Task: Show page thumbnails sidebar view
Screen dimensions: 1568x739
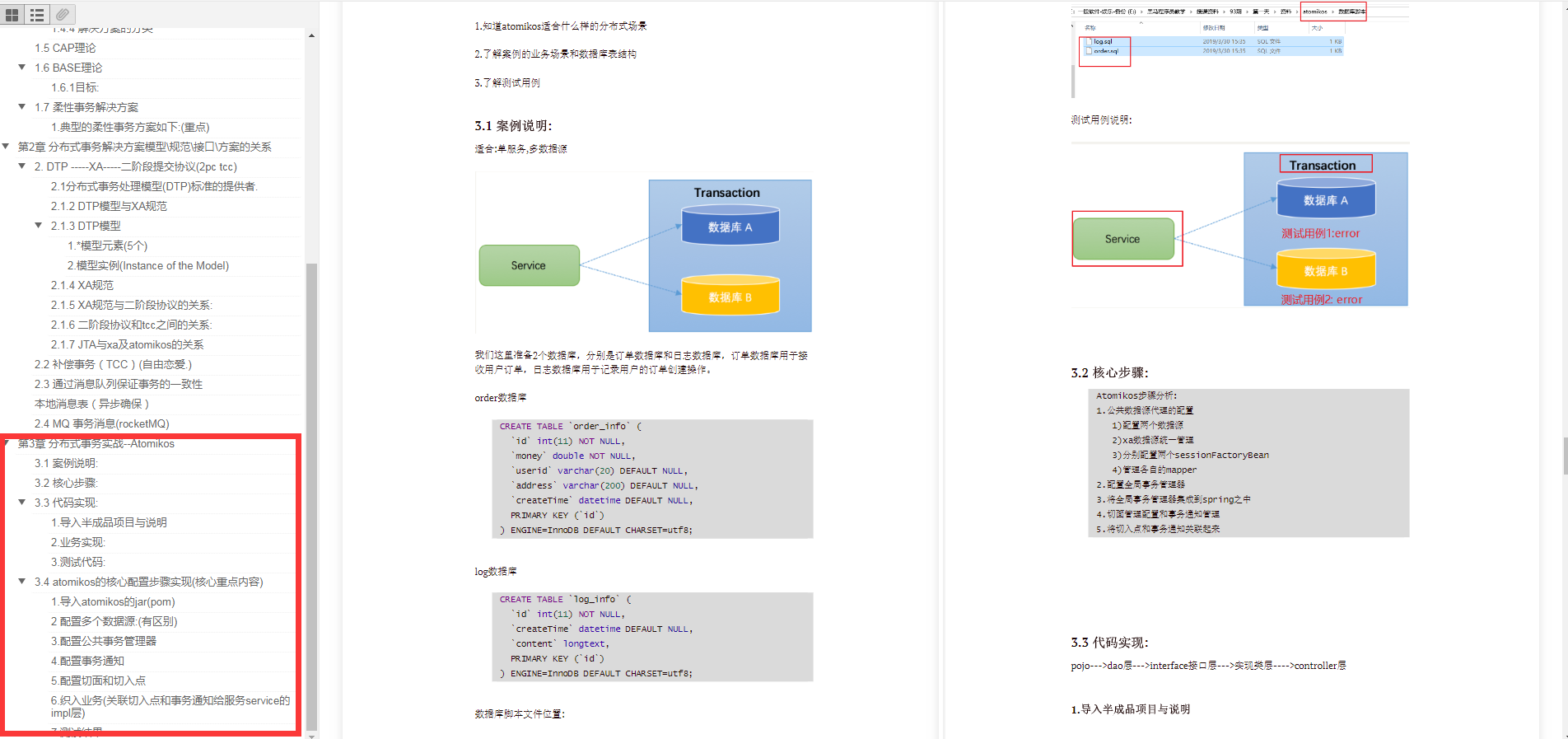Action: (x=12, y=14)
